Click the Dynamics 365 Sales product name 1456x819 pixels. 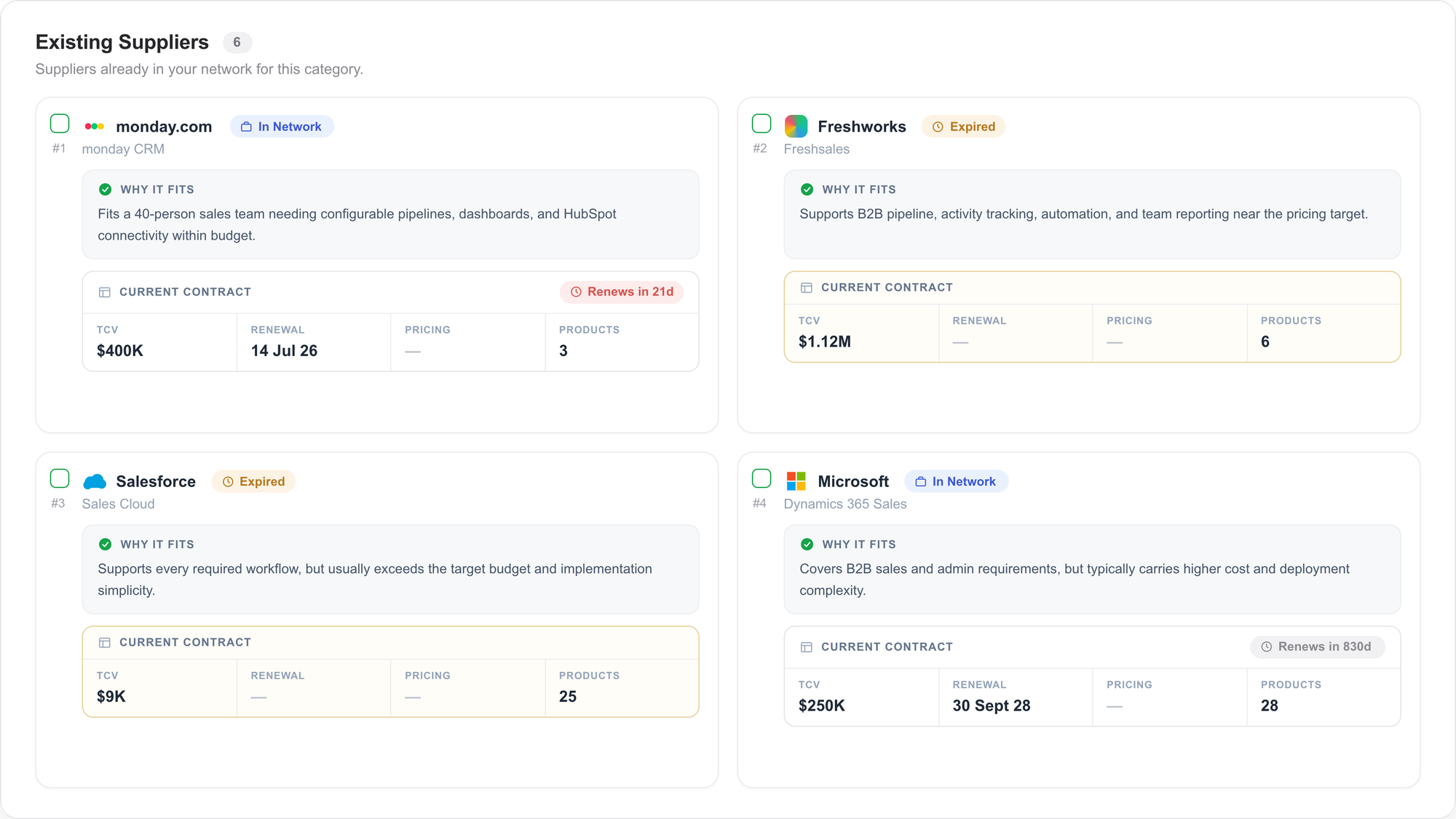845,504
